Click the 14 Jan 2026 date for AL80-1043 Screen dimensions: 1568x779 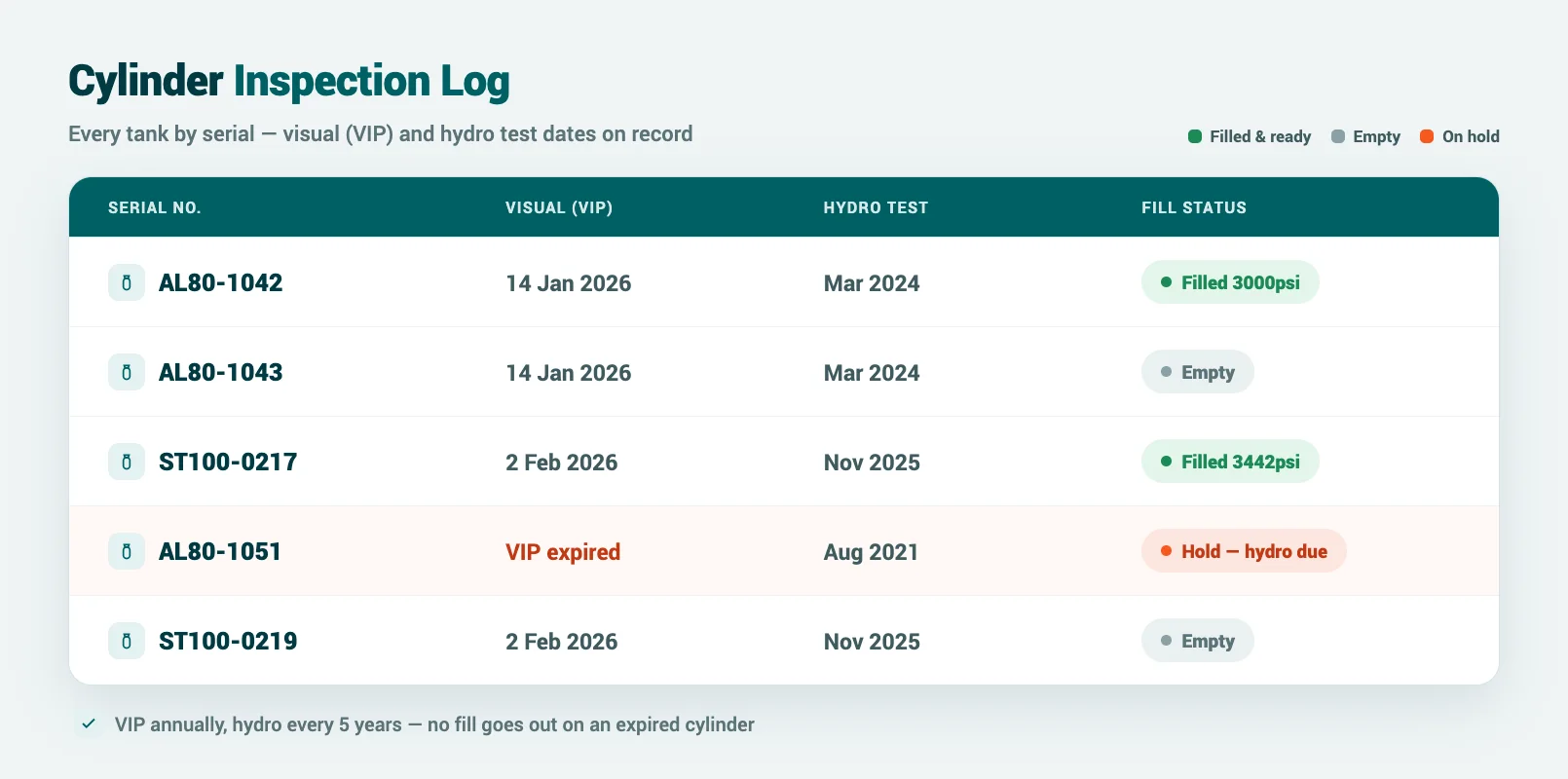569,373
